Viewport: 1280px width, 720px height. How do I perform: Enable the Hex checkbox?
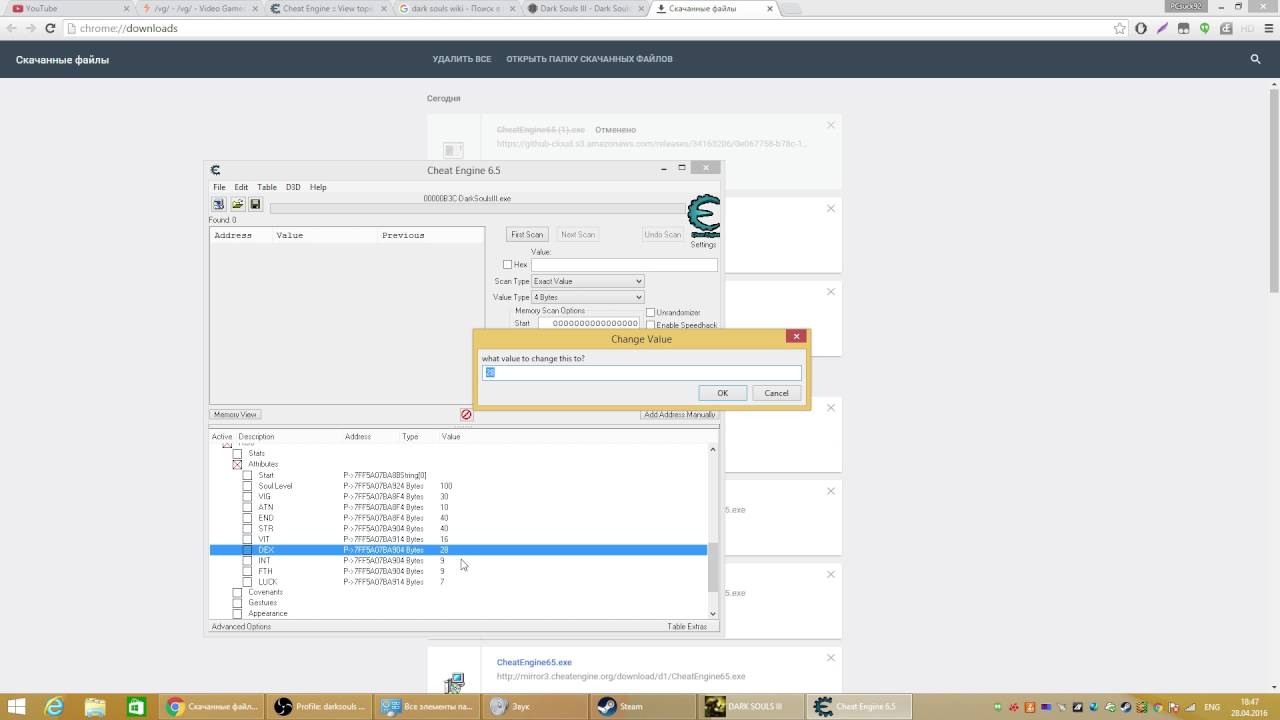click(507, 265)
